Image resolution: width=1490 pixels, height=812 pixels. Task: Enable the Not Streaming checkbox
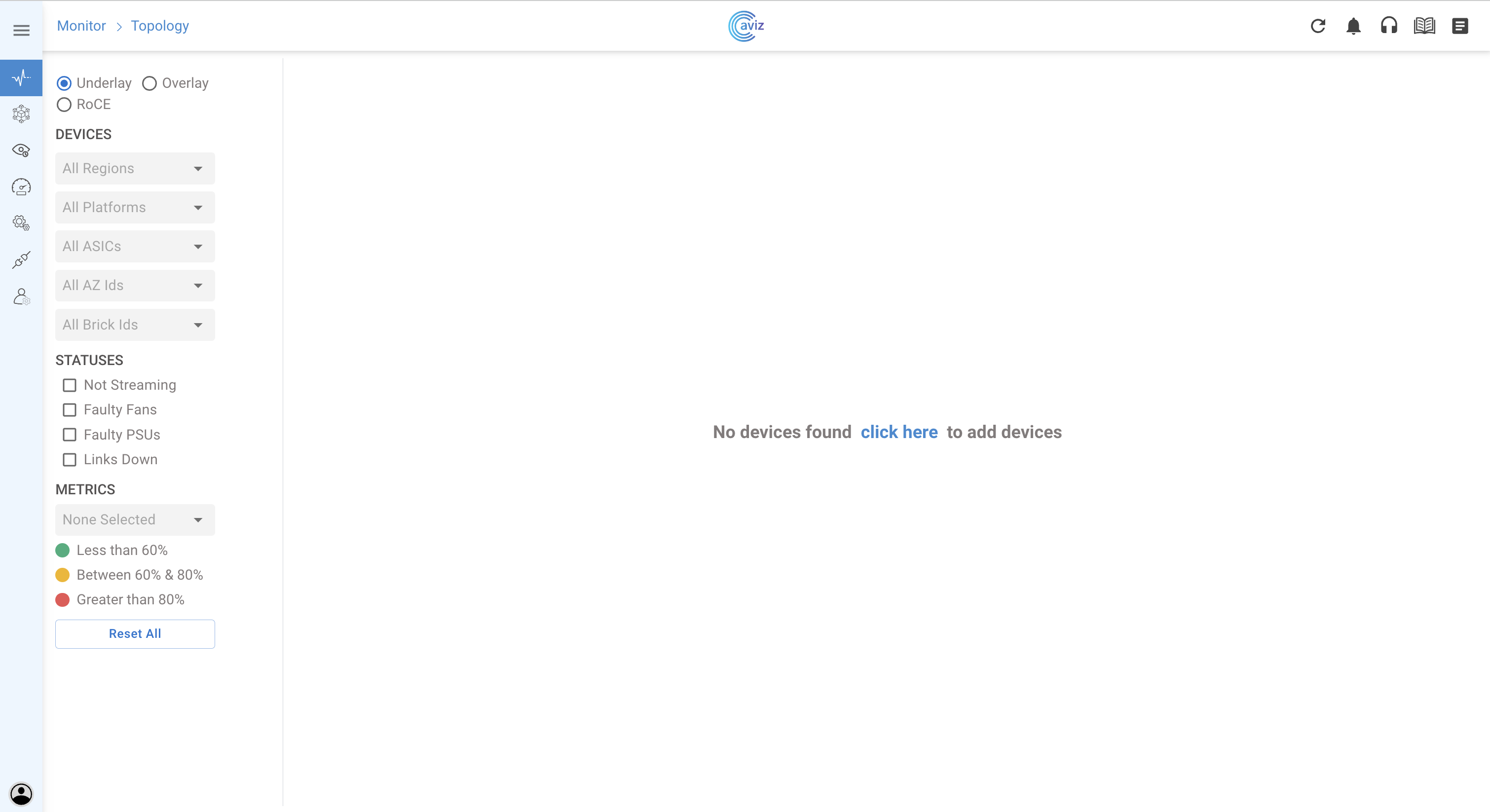point(70,385)
